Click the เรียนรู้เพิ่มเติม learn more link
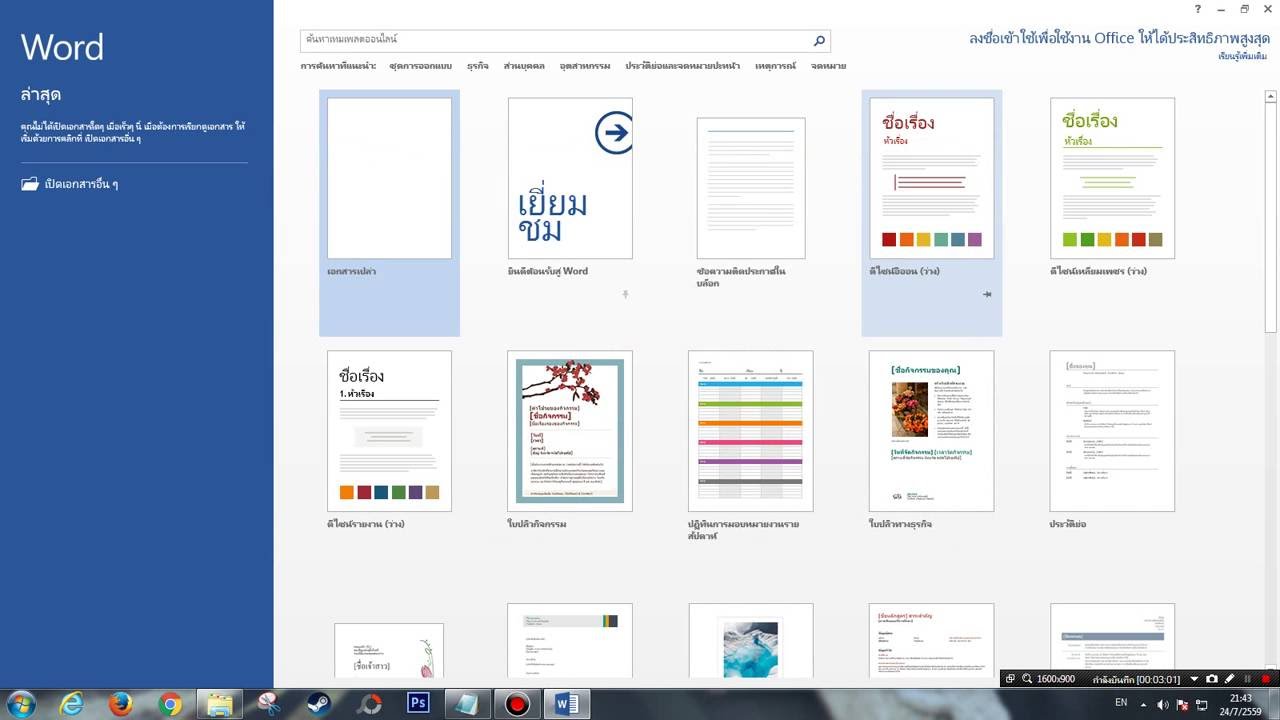This screenshot has height=720, width=1280. (1242, 57)
